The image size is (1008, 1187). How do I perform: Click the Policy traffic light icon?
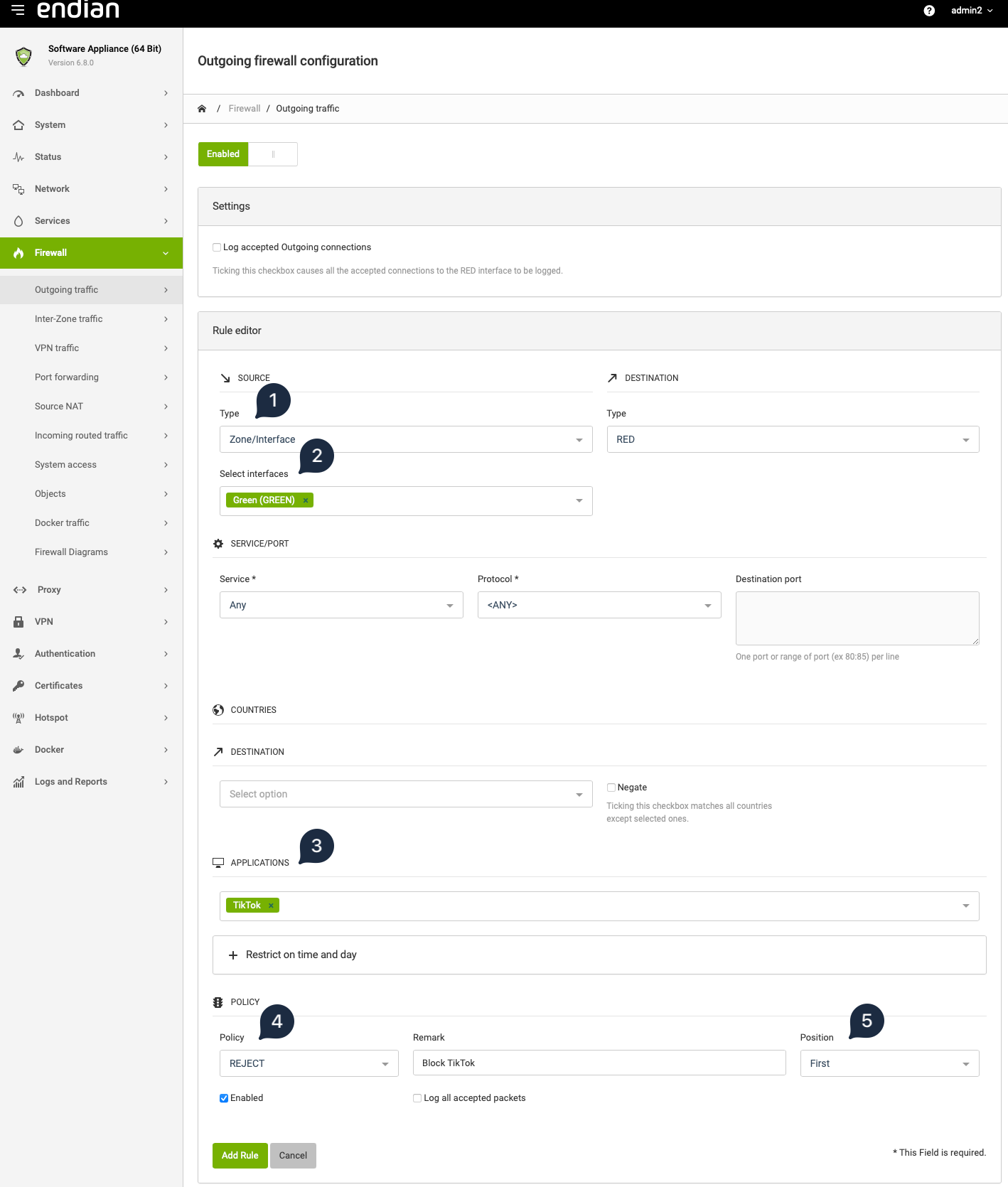coord(218,1002)
